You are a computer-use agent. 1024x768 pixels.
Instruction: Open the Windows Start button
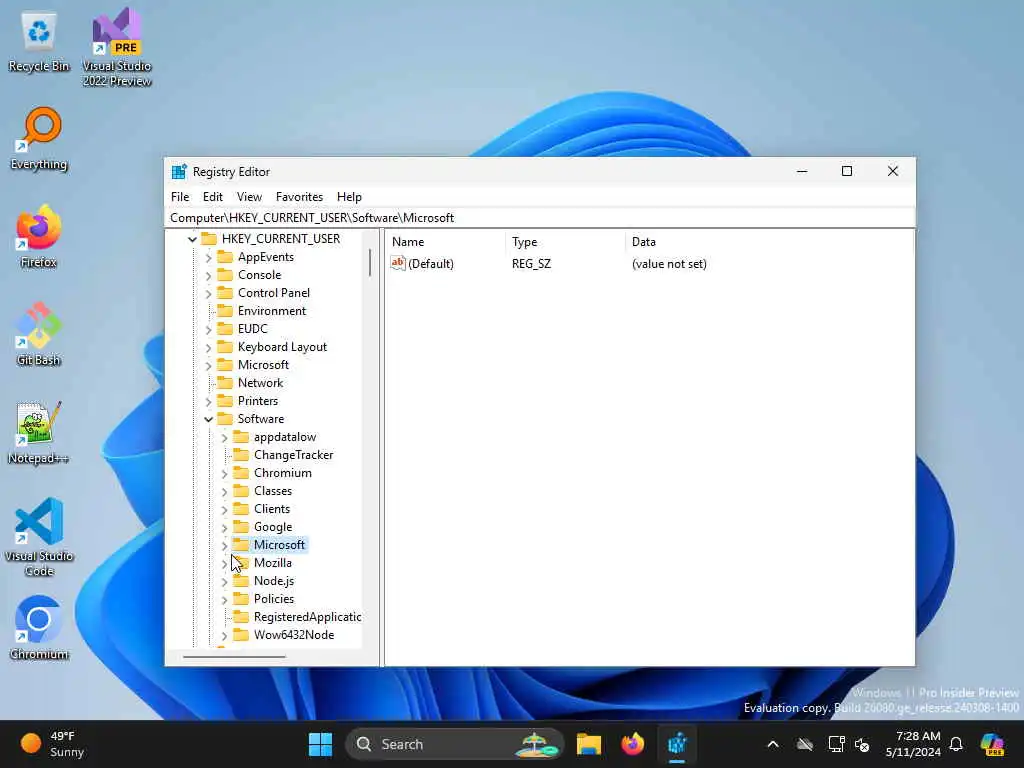320,744
